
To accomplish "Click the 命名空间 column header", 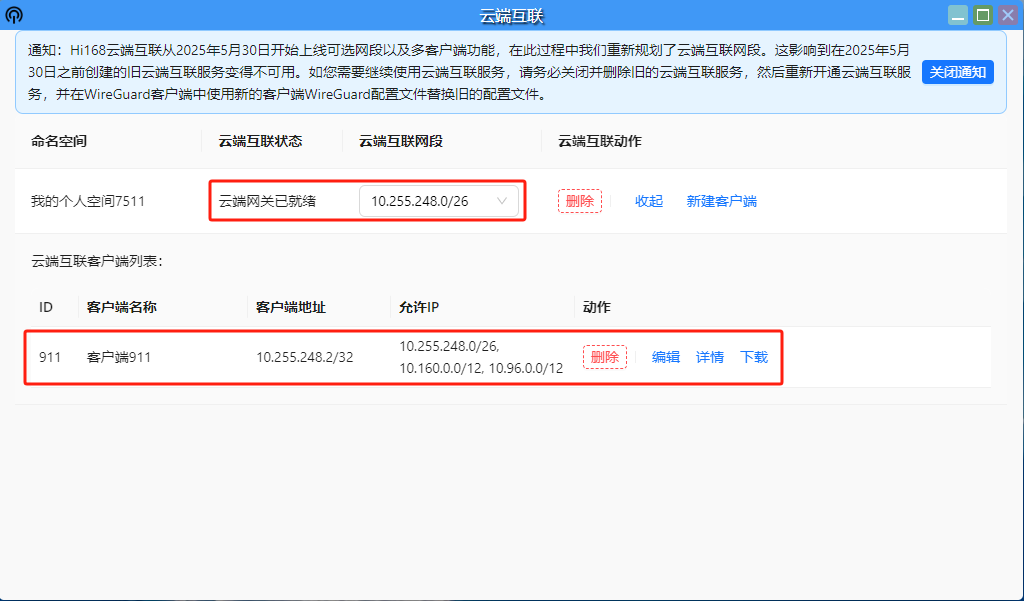I will (x=59, y=141).
